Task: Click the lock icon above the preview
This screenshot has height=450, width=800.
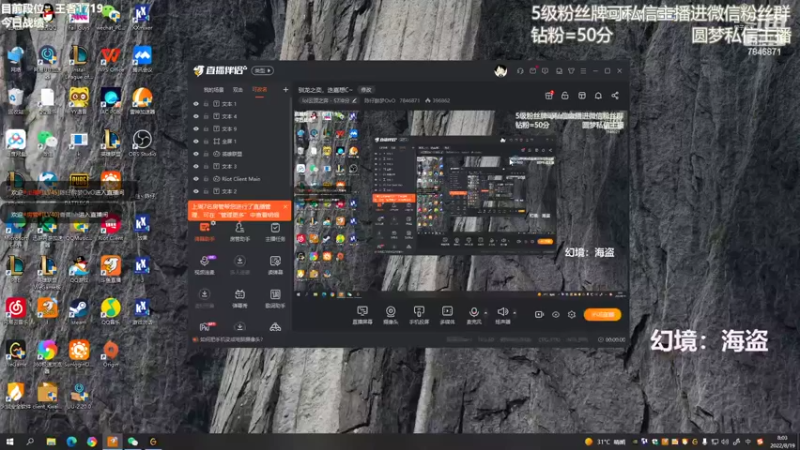Action: tap(565, 95)
